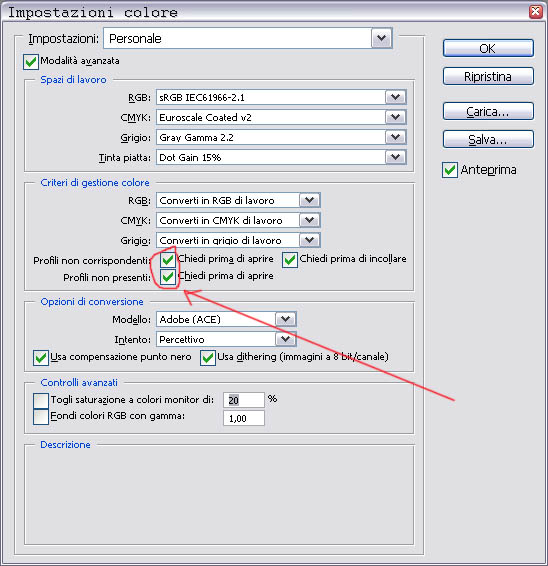Click the Ripristina button
The height and width of the screenshot is (566, 548).
click(488, 76)
